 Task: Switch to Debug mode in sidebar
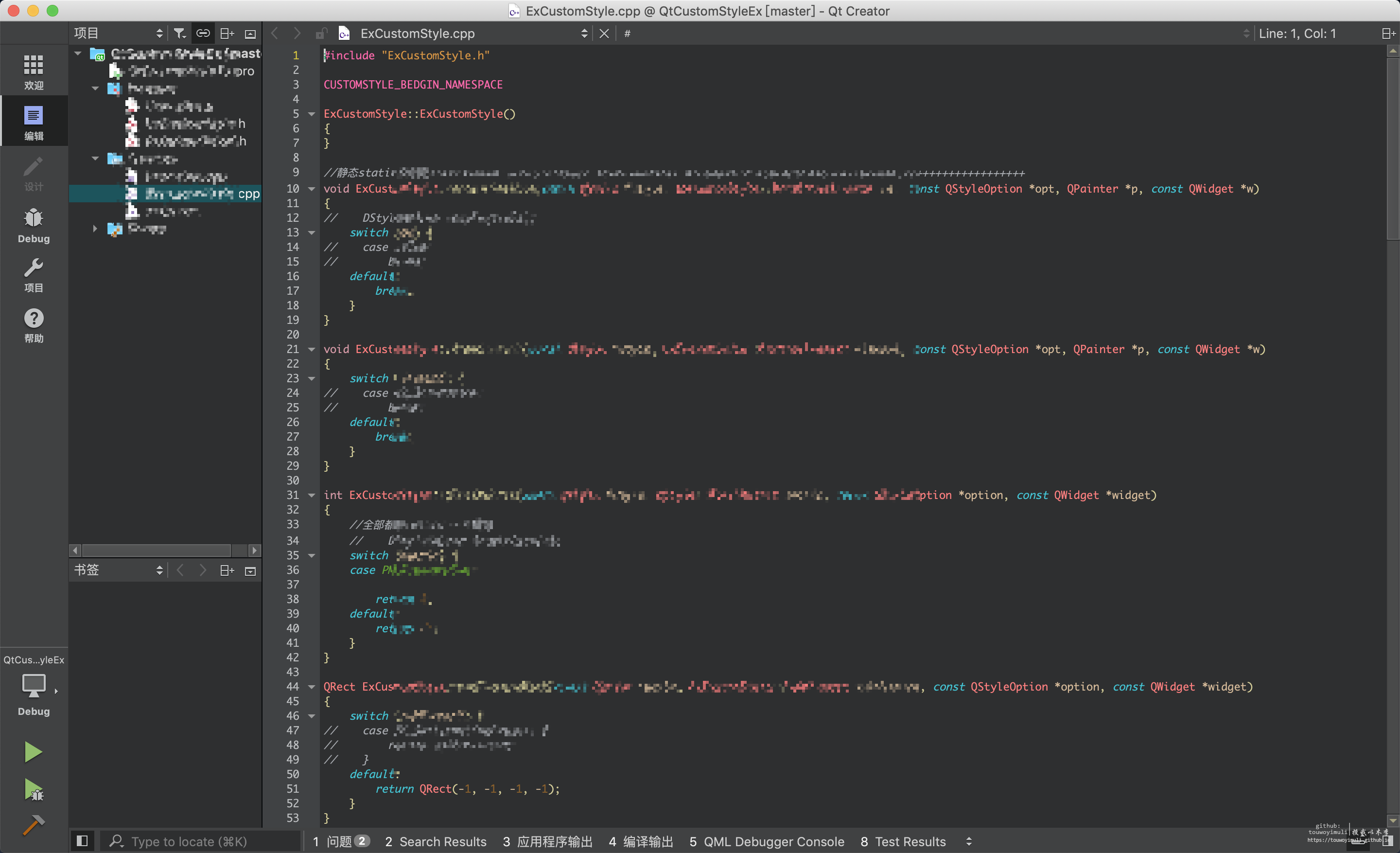(34, 225)
